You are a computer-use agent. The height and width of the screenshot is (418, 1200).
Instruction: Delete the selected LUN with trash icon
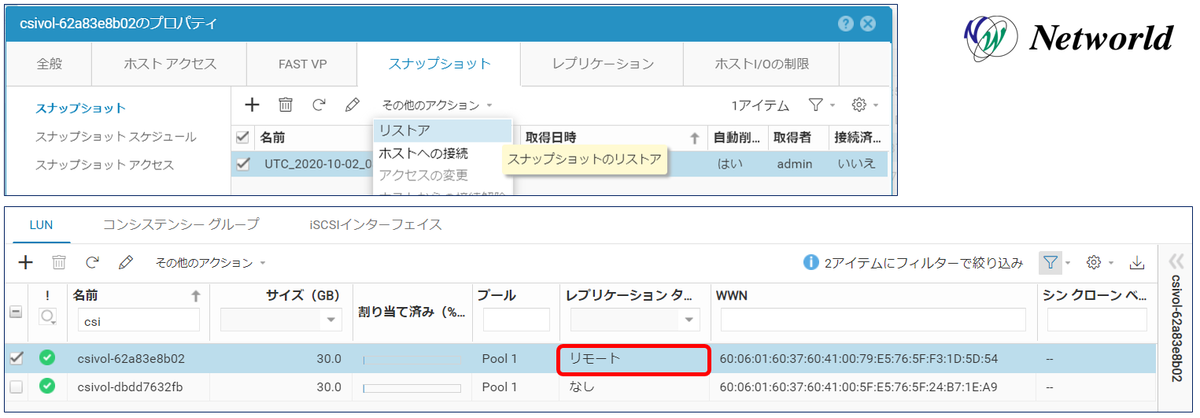[59, 262]
